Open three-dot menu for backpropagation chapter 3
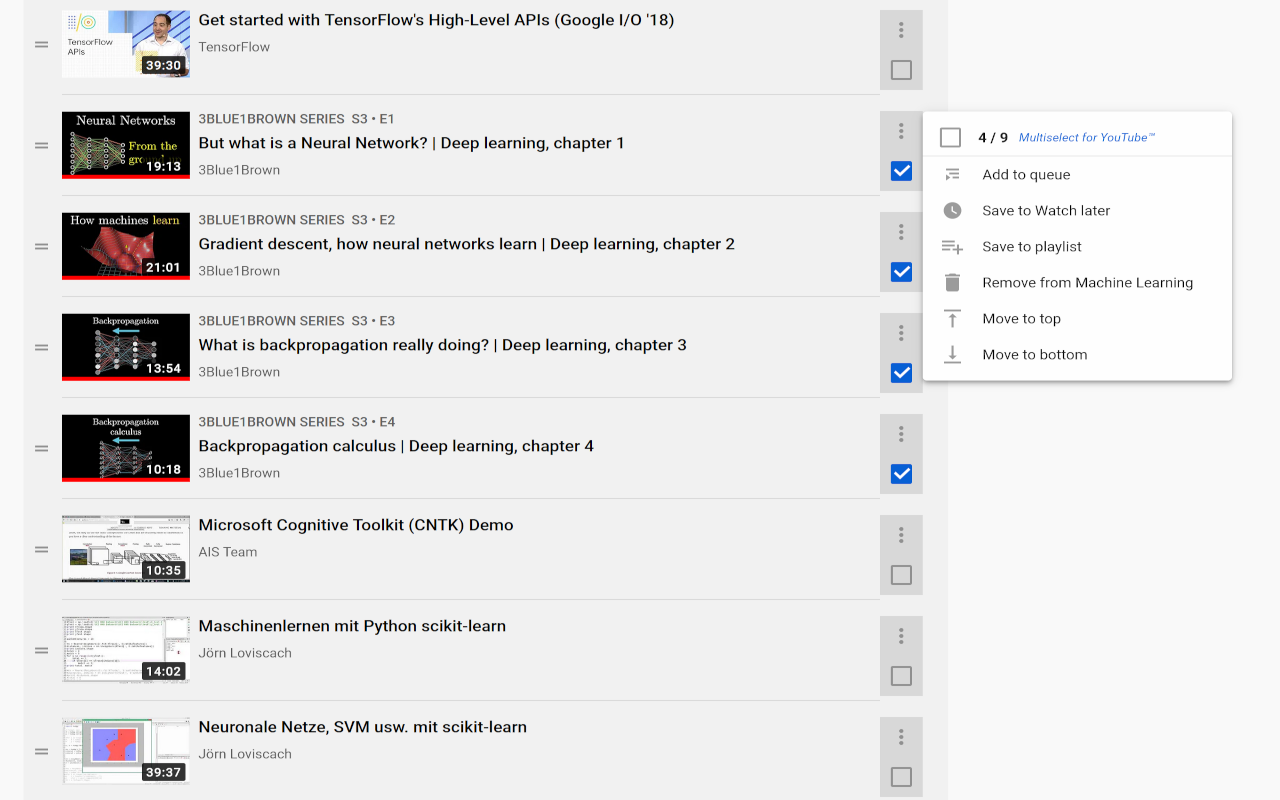Viewport: 1280px width, 800px height. 901,333
